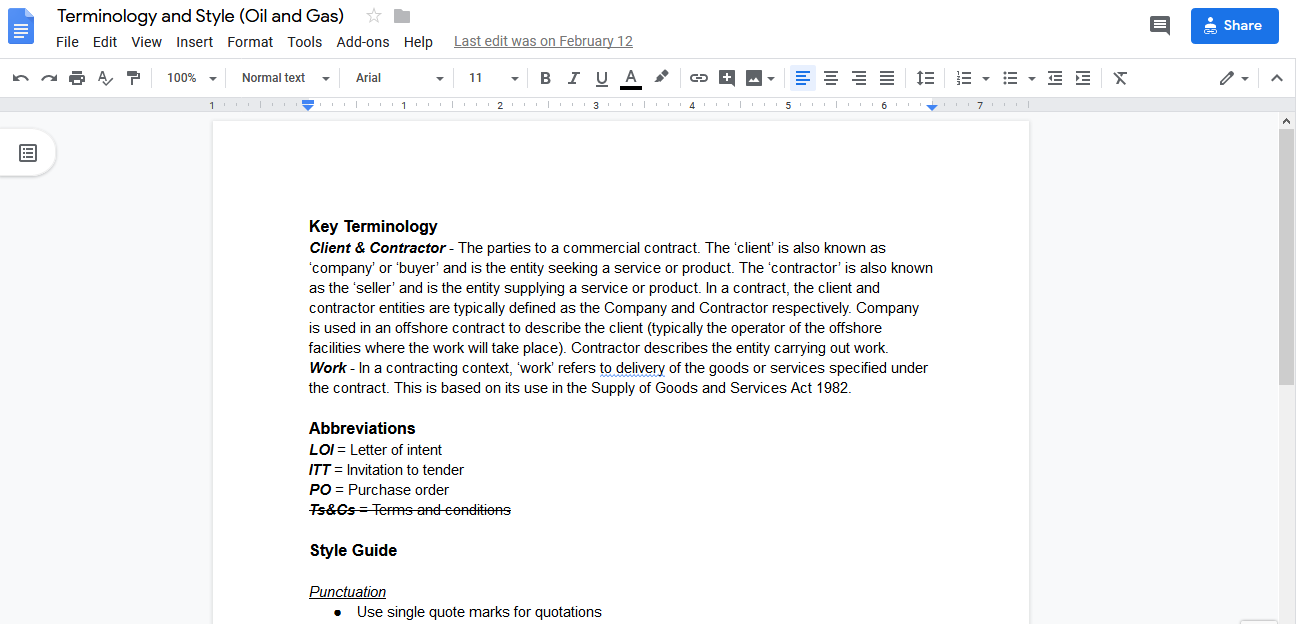Open the highlight color tool
This screenshot has height=624, width=1296.
(661, 78)
